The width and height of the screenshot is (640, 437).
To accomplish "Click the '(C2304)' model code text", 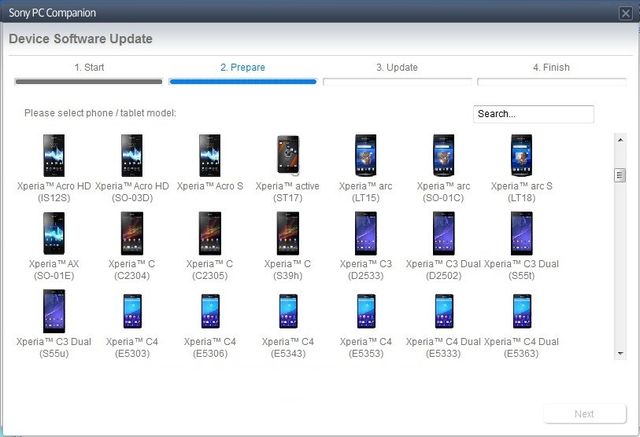I will click(x=132, y=276).
